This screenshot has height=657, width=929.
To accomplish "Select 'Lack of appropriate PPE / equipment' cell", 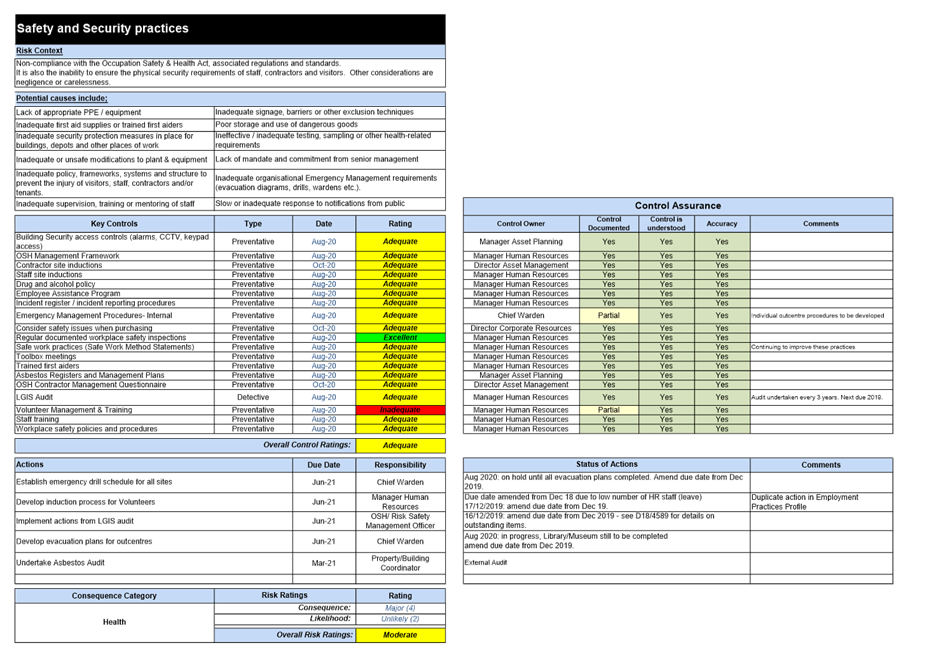I will point(114,113).
